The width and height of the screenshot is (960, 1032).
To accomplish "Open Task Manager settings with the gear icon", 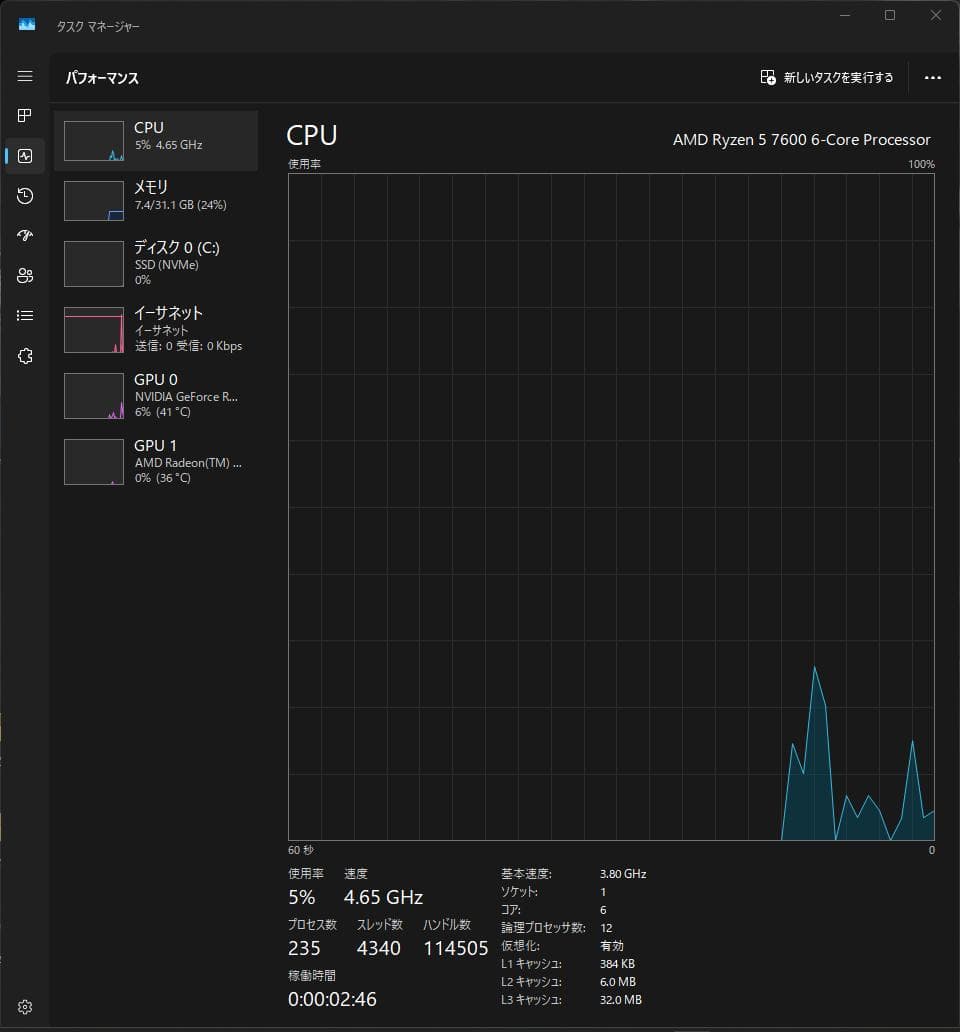I will (24, 1007).
